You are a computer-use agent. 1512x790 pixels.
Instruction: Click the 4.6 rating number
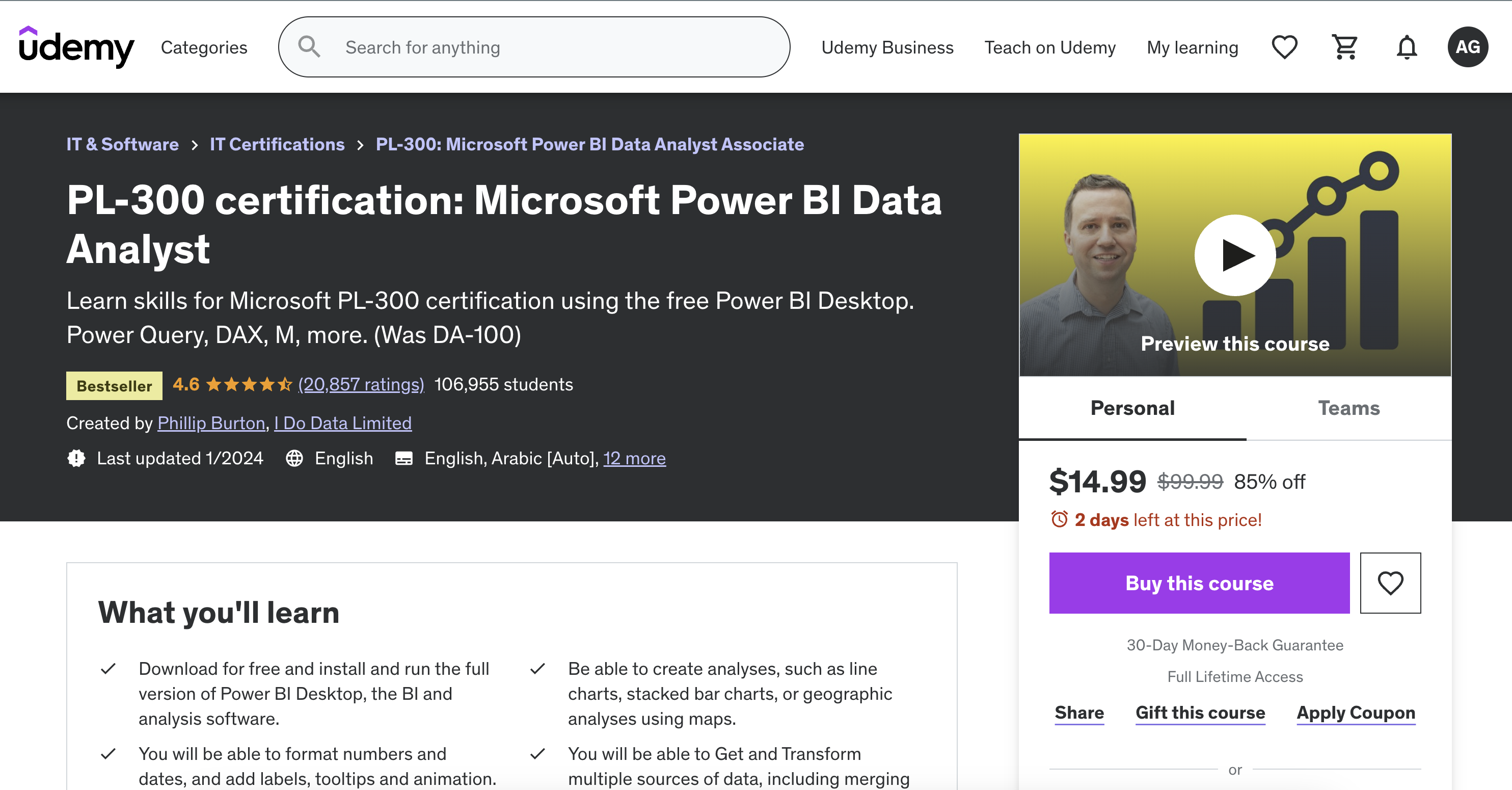(185, 384)
